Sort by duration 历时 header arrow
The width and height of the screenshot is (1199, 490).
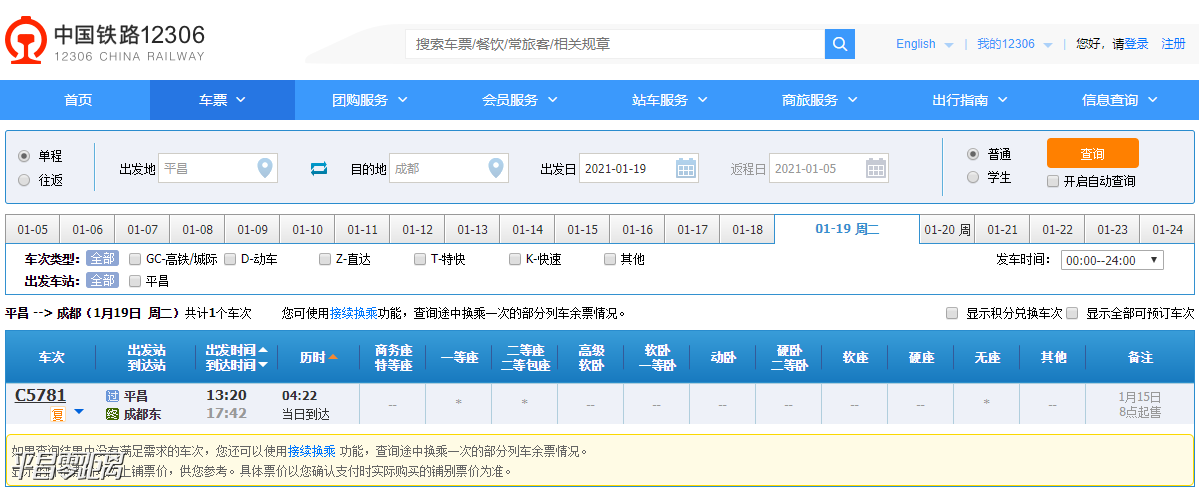click(333, 357)
